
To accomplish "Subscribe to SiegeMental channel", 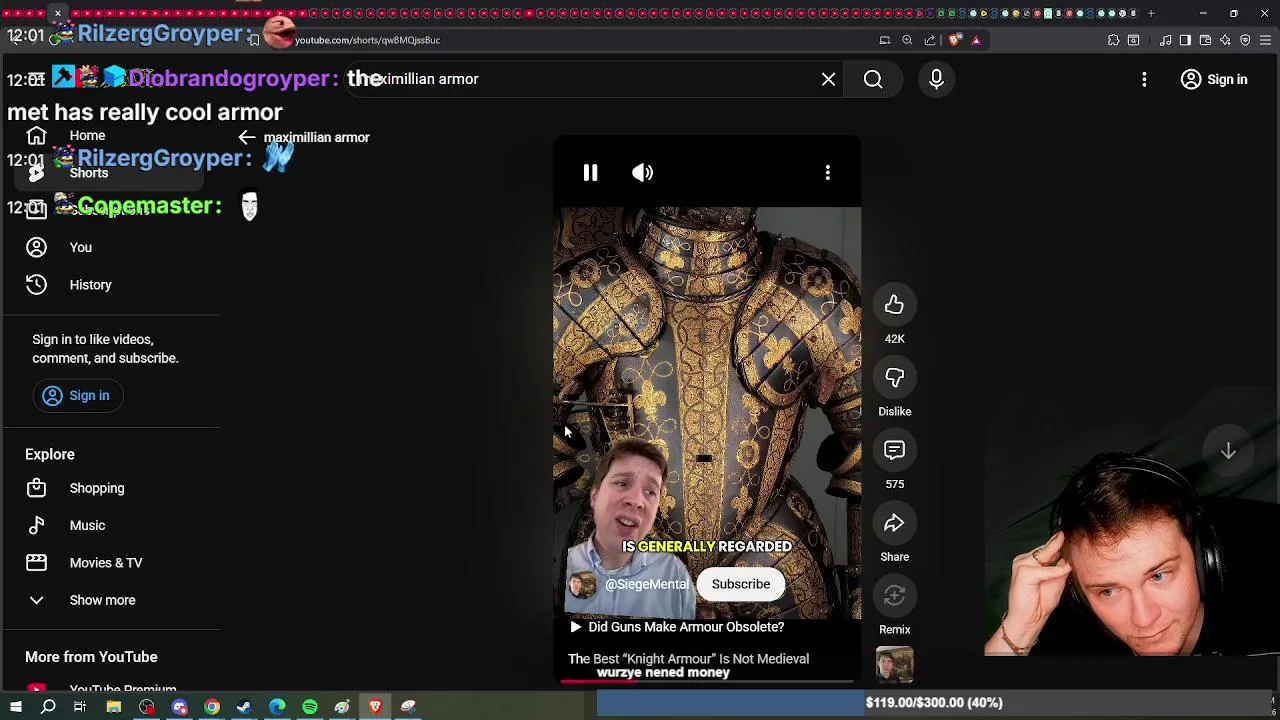I will (x=741, y=584).
